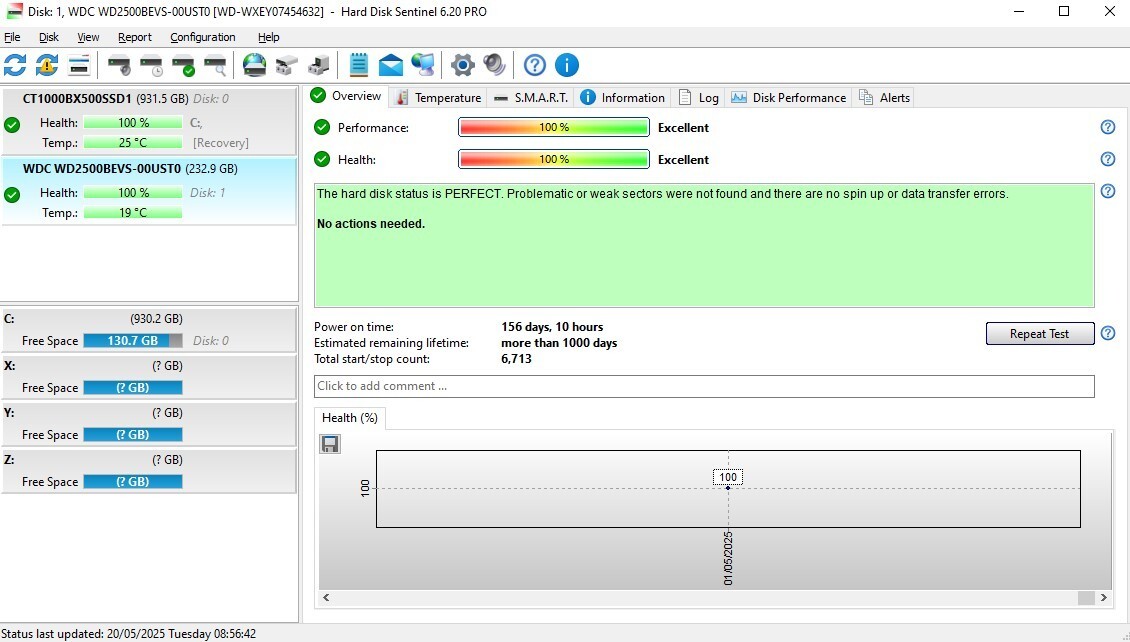Click the 01/05/2025 date label on graph

click(x=728, y=558)
